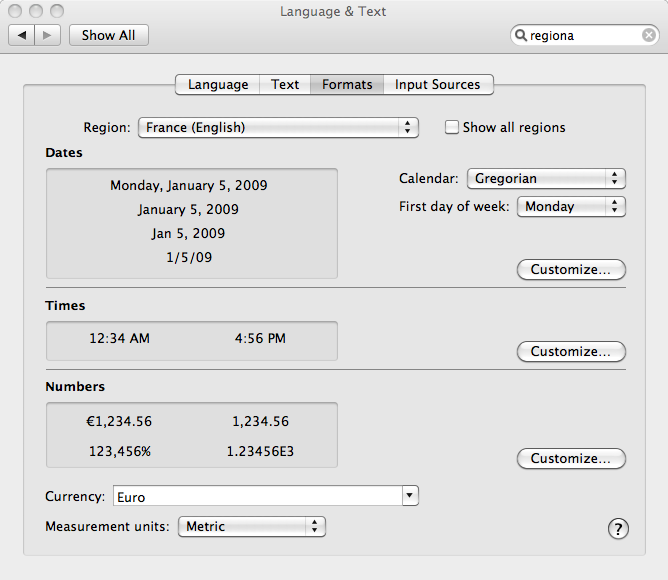Click Customize for Dates formats
This screenshot has width=668, height=580.
571,269
